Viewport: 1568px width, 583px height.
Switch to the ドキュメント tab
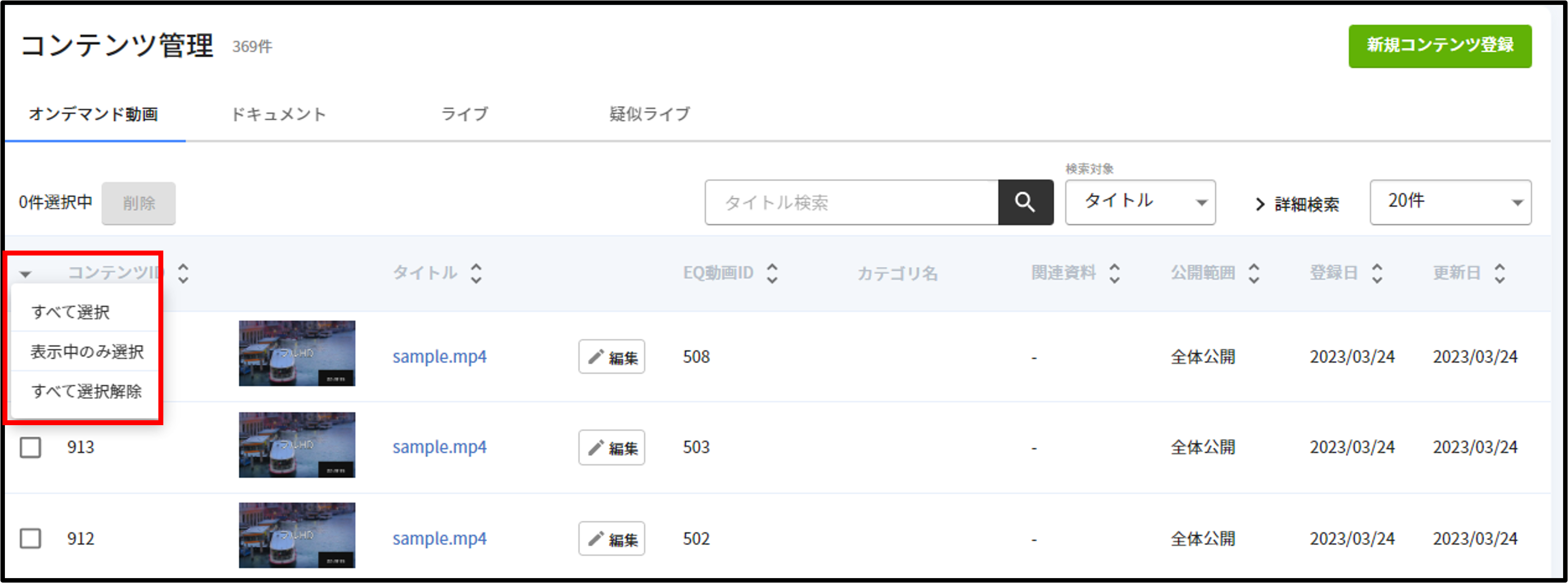click(x=279, y=114)
